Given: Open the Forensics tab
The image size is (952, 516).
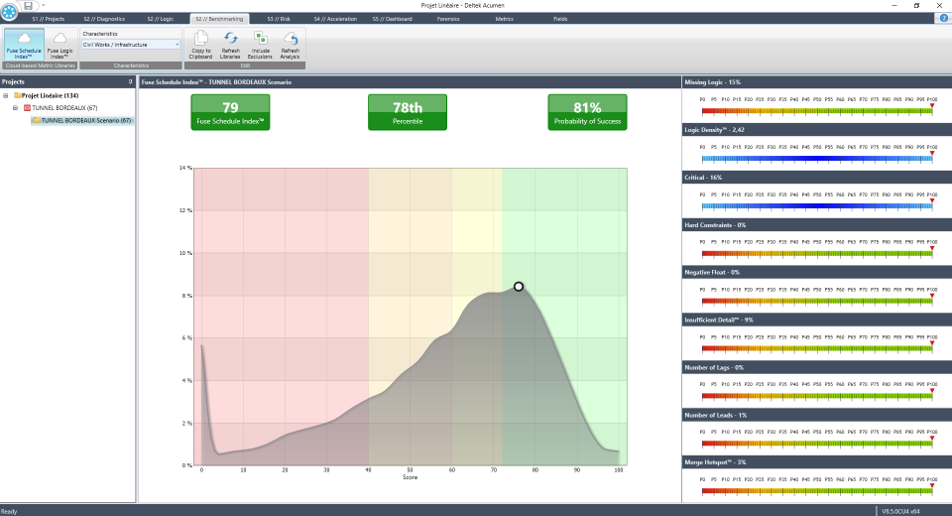Looking at the screenshot, I should pos(448,19).
